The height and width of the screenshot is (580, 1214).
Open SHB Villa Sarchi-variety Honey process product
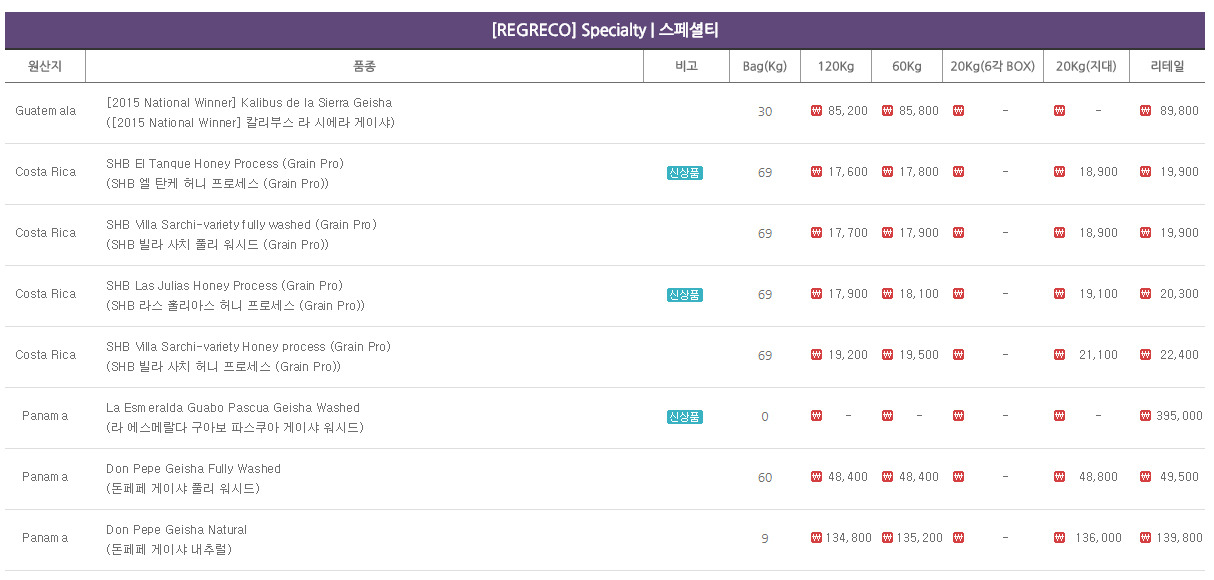(x=248, y=347)
